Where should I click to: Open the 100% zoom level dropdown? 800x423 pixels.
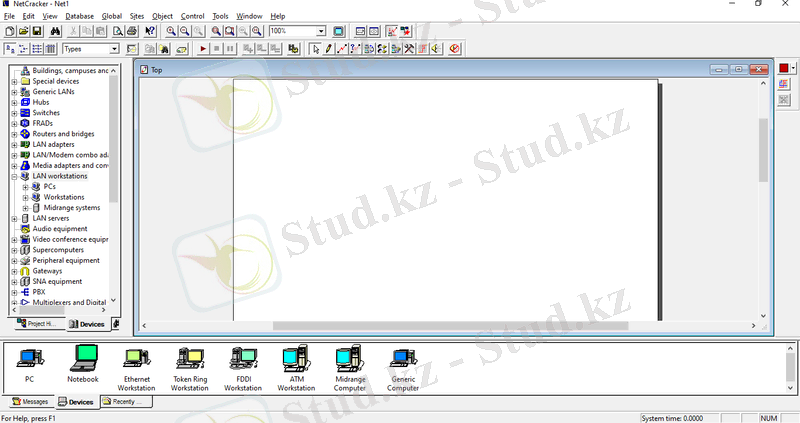(321, 31)
